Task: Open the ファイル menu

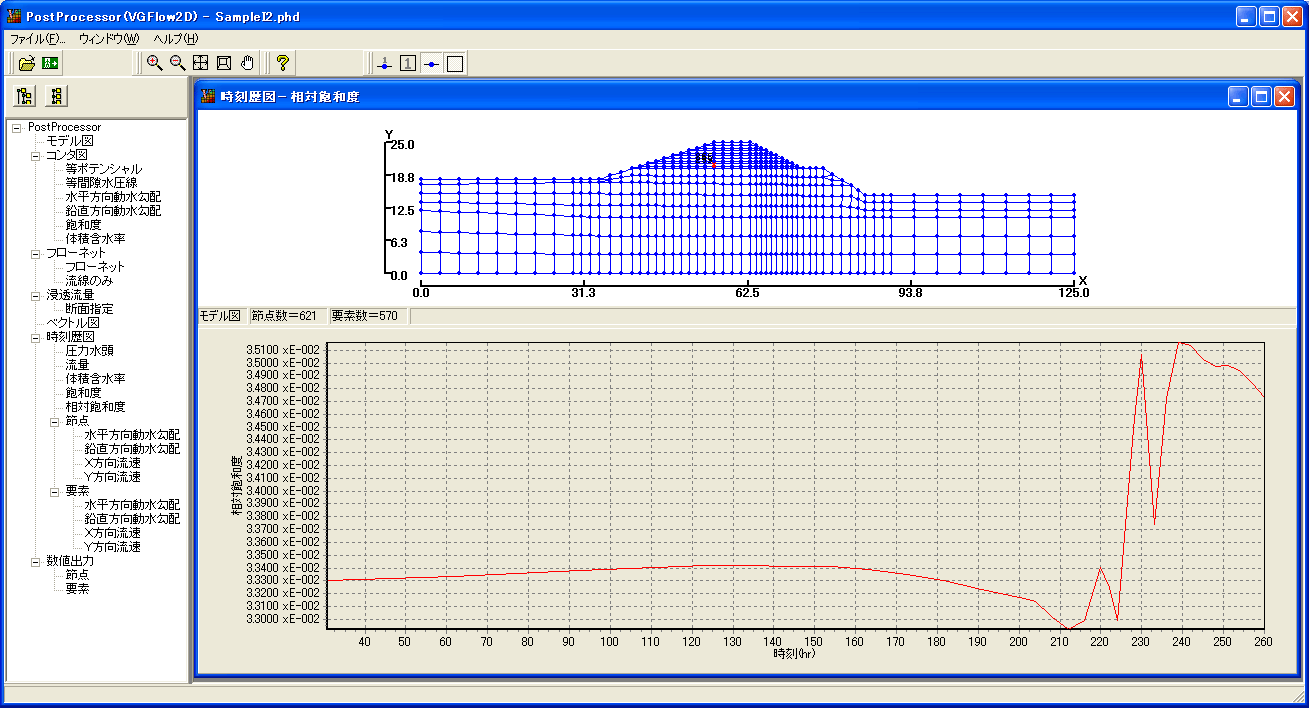Action: pos(37,39)
